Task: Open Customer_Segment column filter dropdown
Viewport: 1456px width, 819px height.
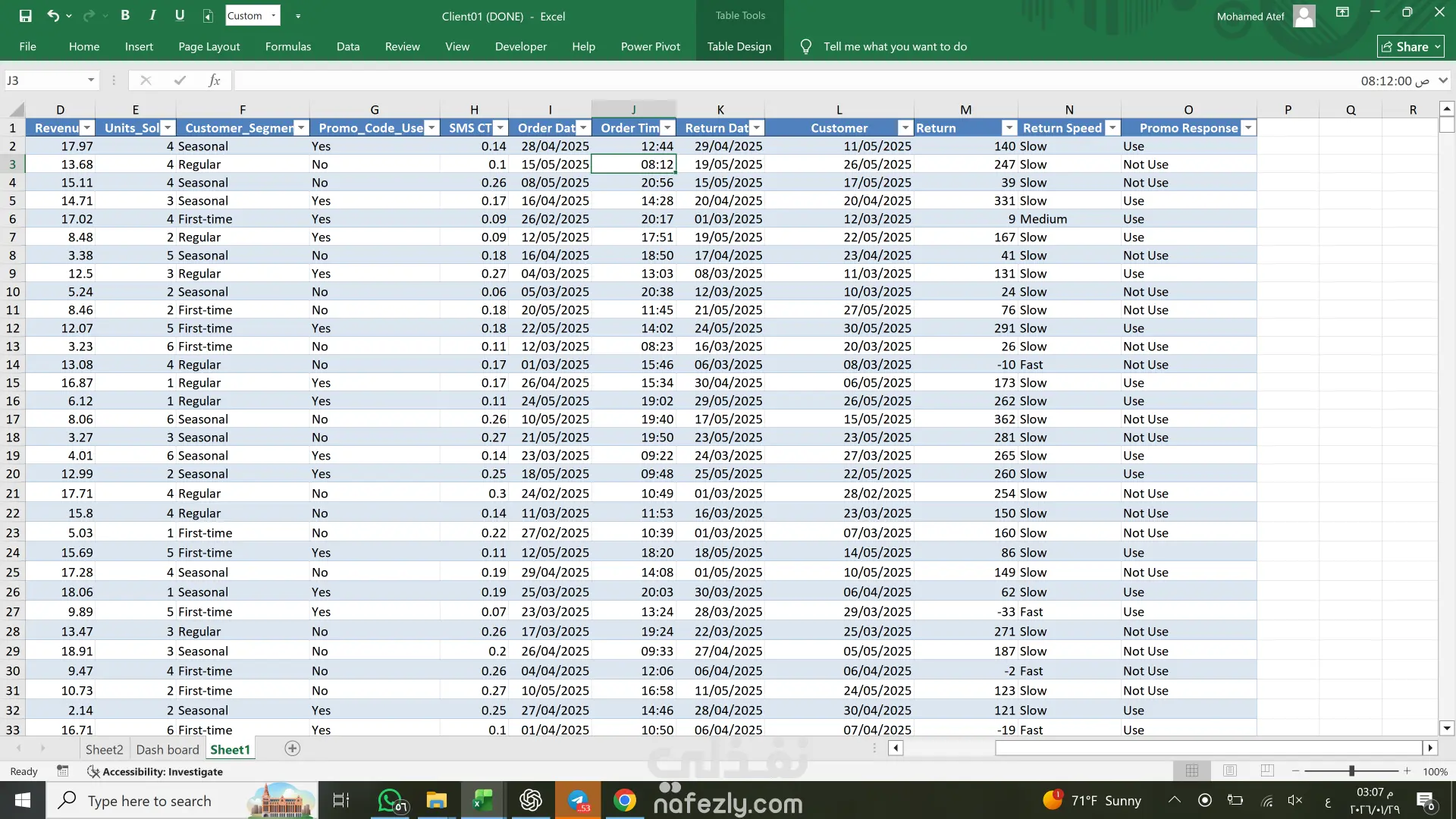Action: point(301,128)
